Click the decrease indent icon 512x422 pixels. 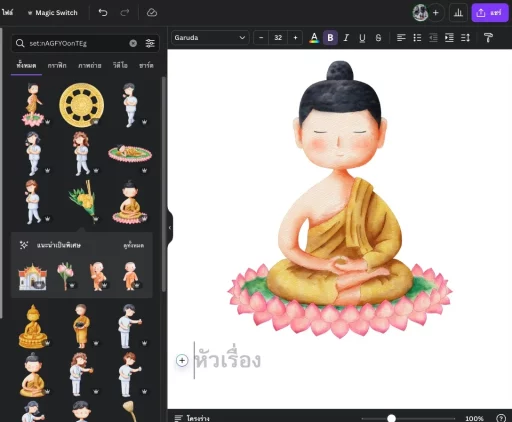433,38
